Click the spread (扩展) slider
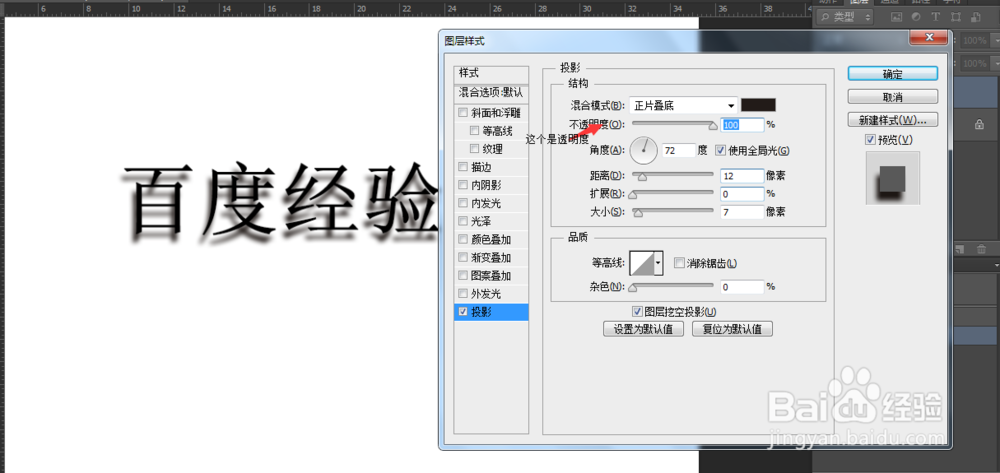The width and height of the screenshot is (1000, 473). (x=673, y=193)
